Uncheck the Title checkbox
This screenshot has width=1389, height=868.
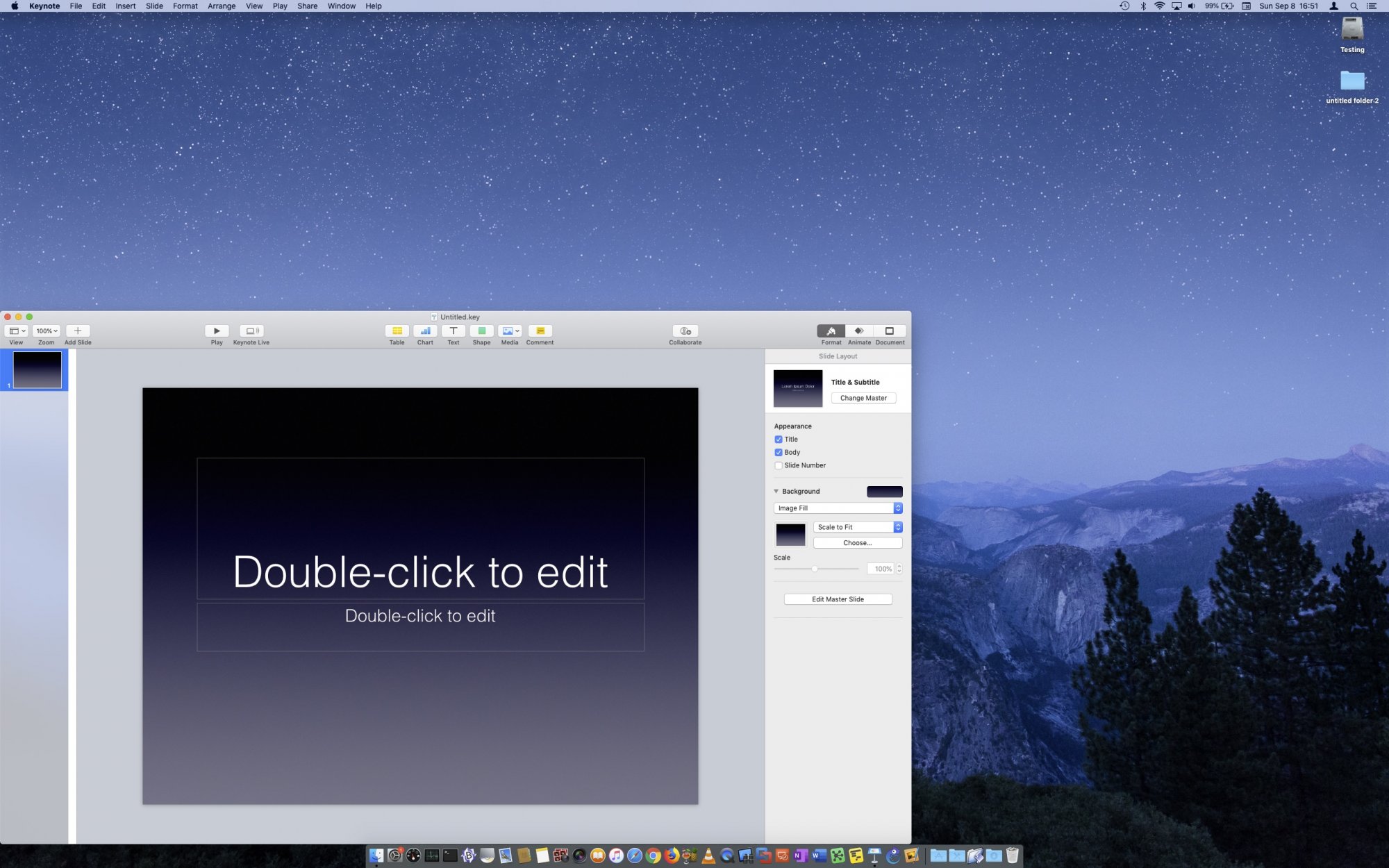(x=779, y=440)
